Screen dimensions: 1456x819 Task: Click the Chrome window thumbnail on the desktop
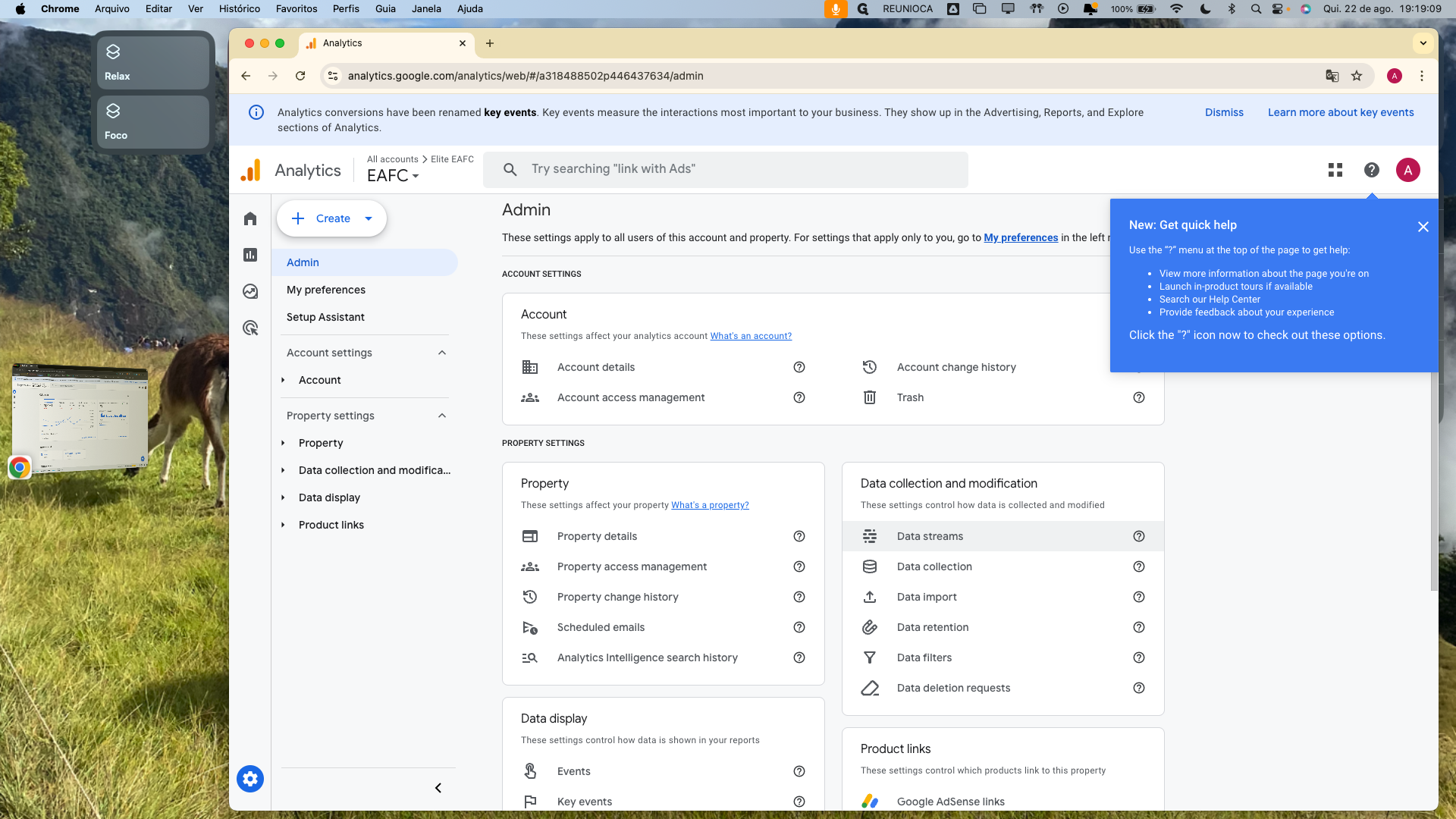click(x=80, y=419)
